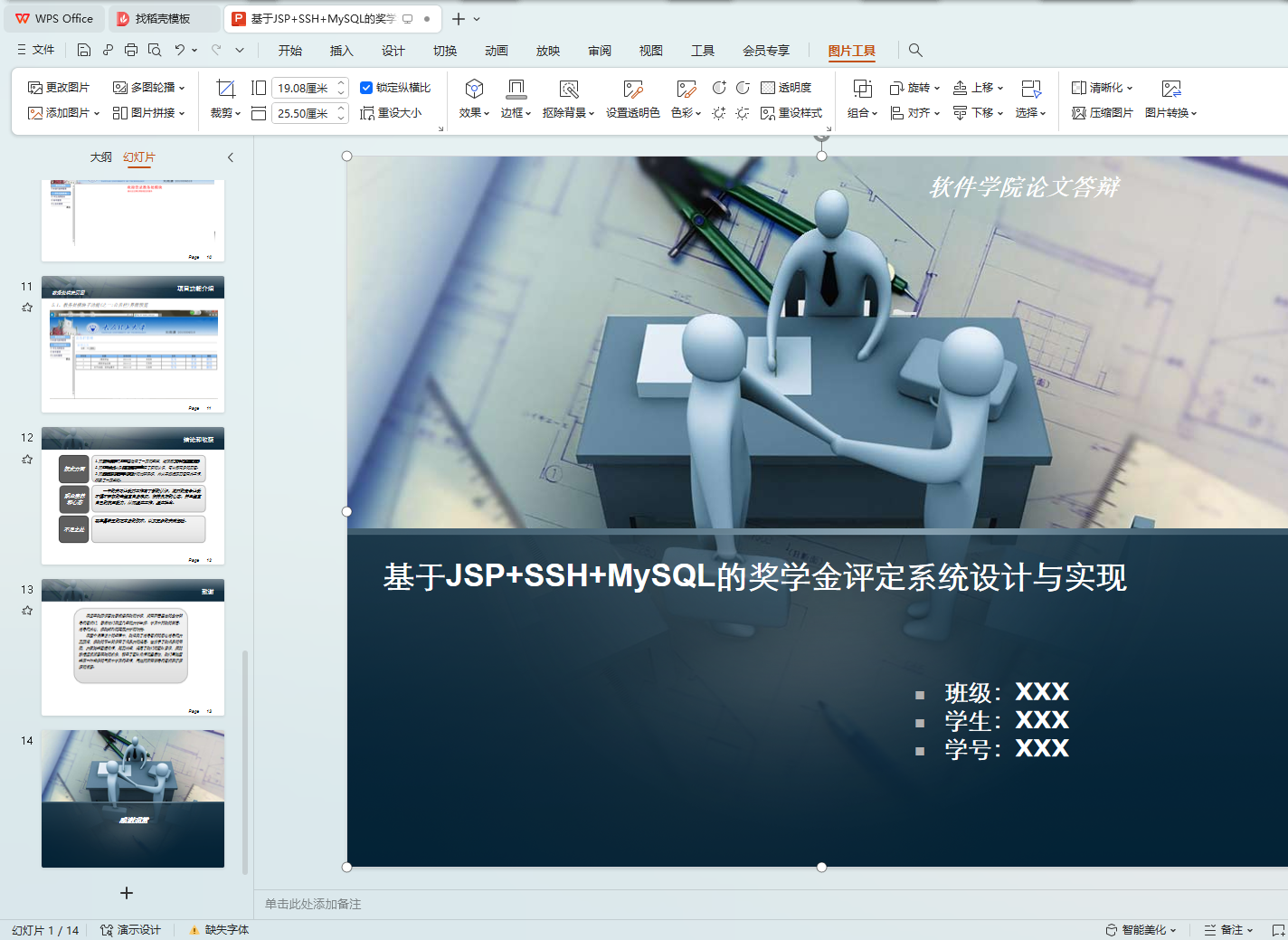Click the undo arrow icon
This screenshot has height=940, width=1288.
[180, 50]
